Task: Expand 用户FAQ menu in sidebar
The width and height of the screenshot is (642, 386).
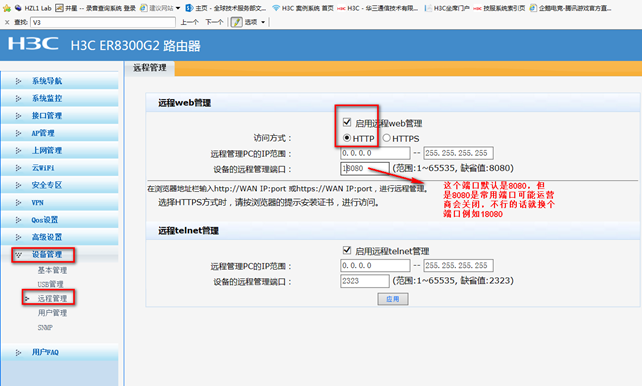Action: click(60, 352)
